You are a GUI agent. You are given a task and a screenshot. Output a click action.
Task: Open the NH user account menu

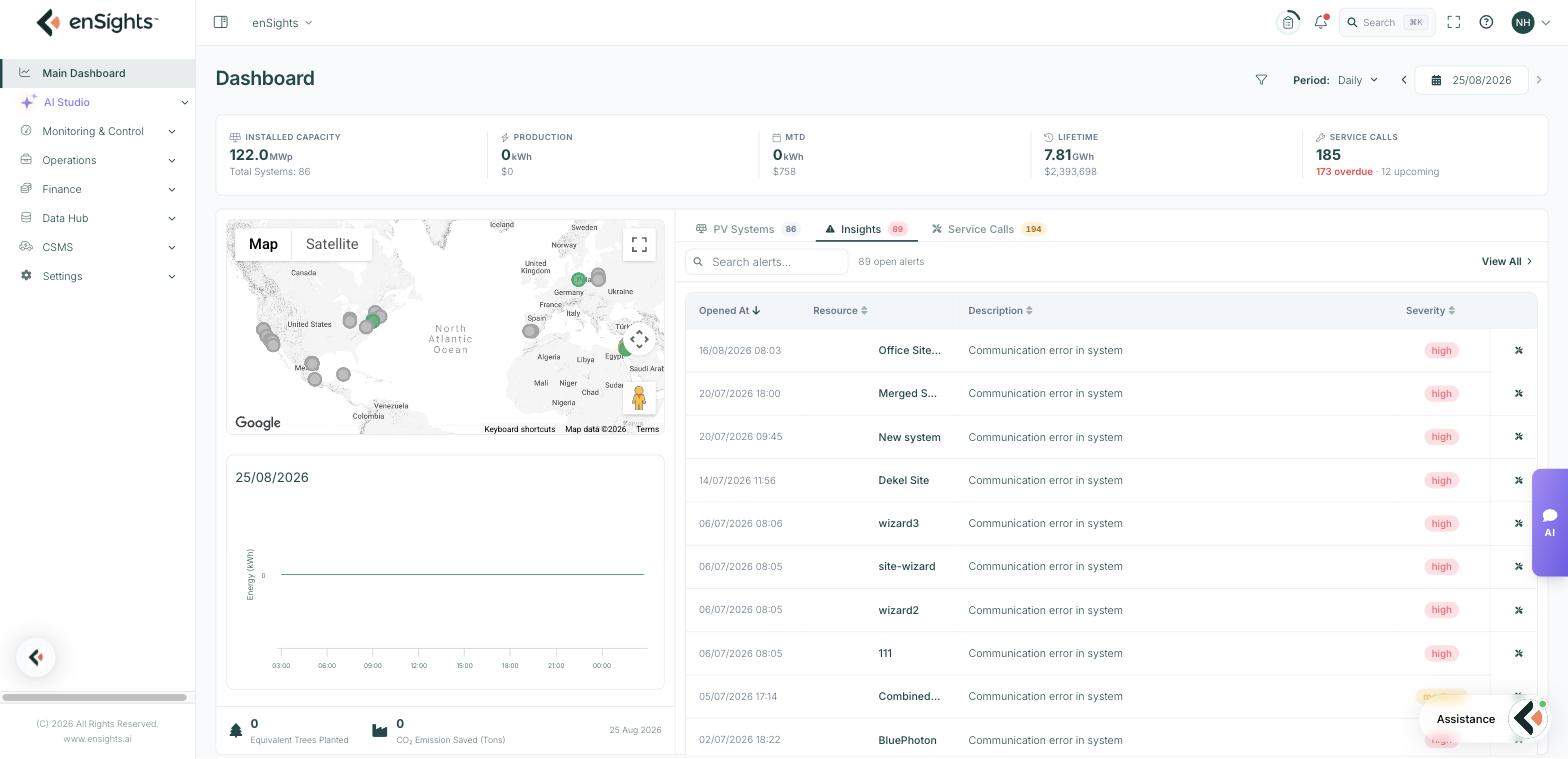[1531, 22]
